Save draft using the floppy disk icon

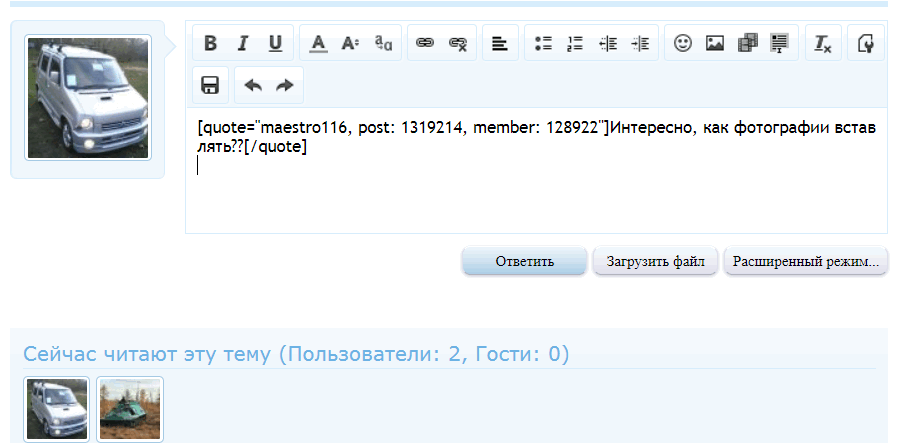coord(211,85)
